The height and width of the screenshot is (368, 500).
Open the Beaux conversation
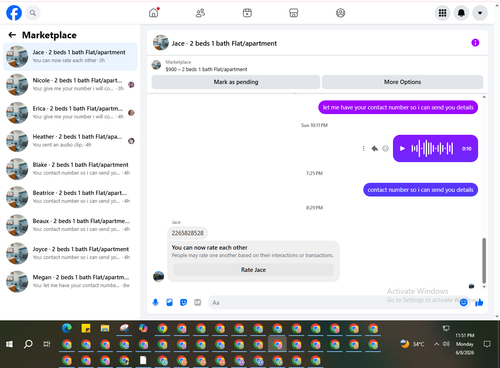point(70,225)
